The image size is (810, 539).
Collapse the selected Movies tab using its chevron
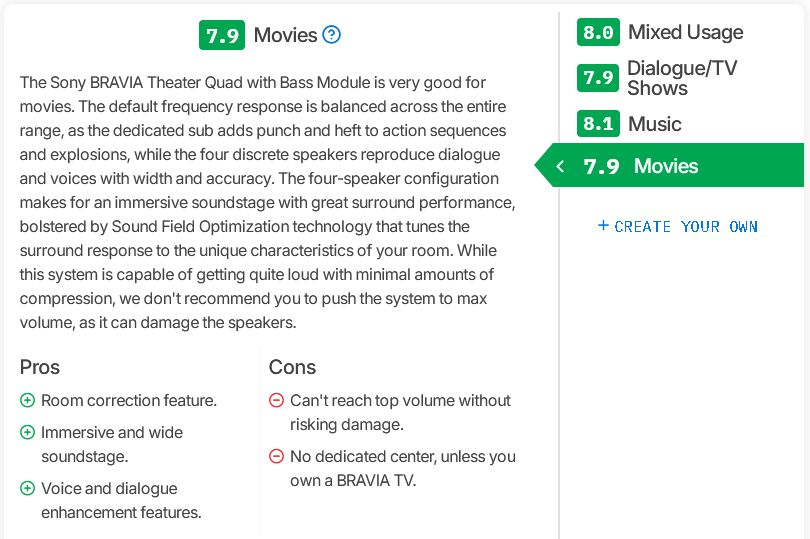(560, 166)
